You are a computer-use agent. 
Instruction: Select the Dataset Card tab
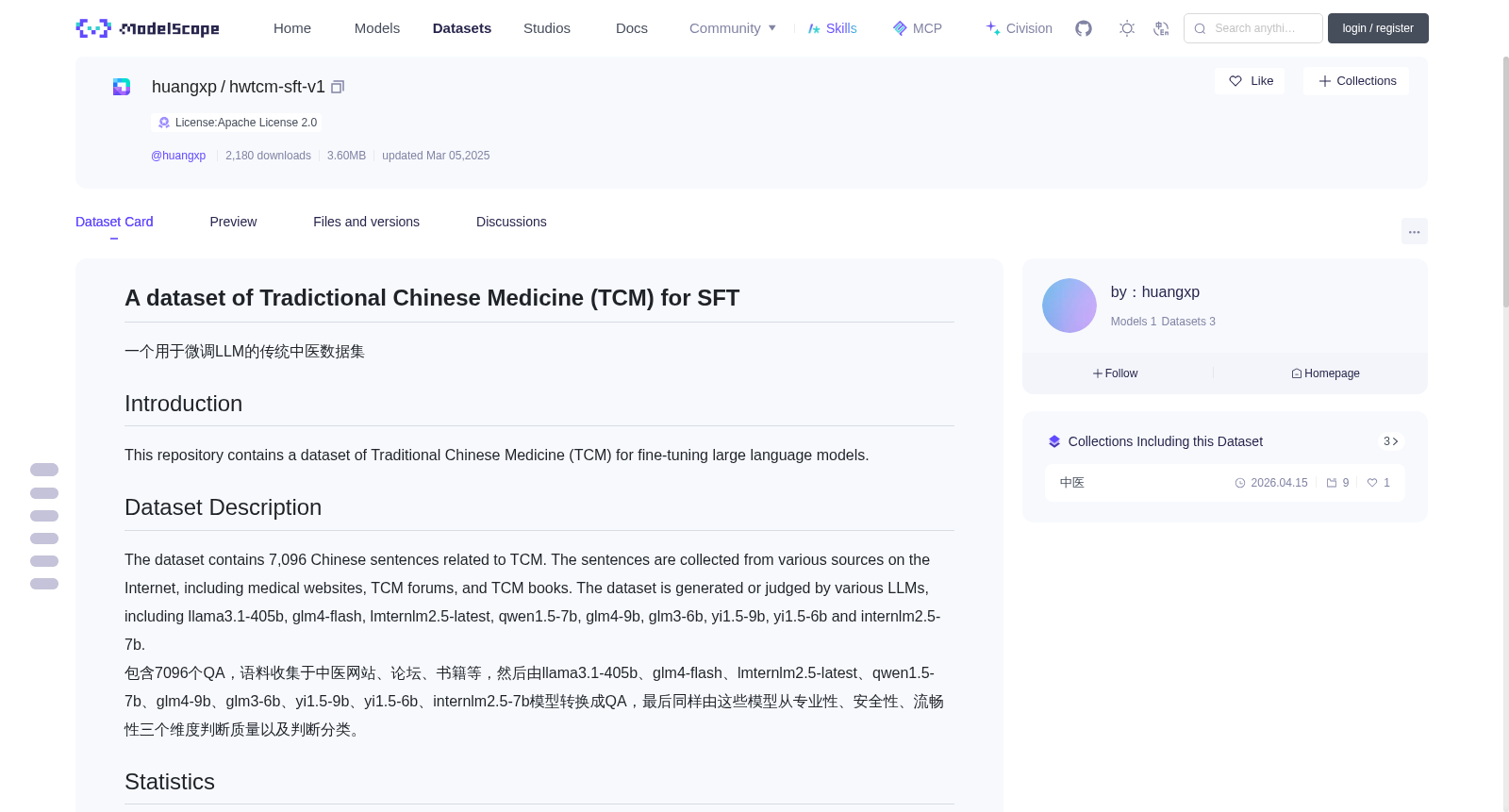tap(114, 222)
